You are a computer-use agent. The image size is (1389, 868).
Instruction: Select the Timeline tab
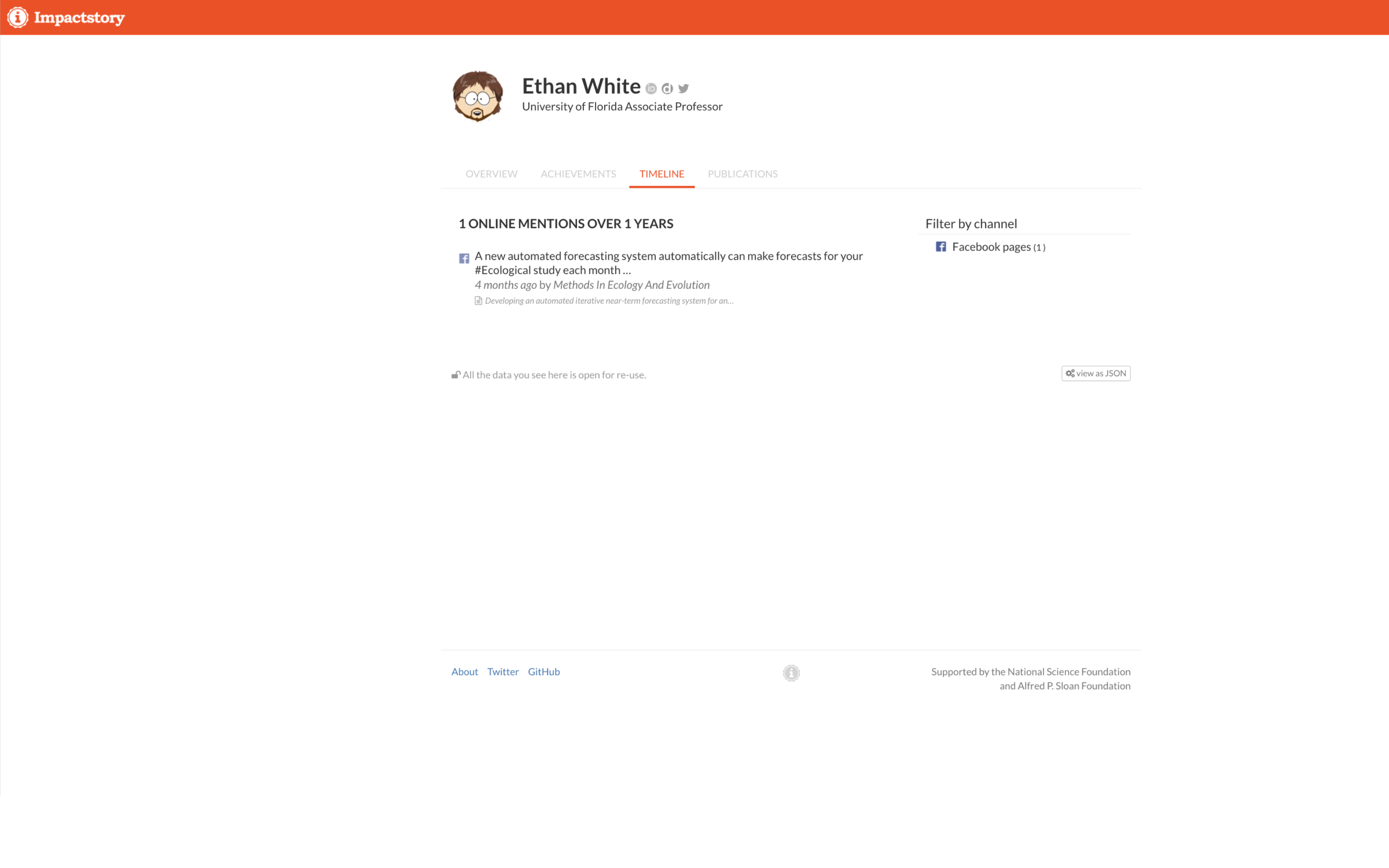pos(662,174)
